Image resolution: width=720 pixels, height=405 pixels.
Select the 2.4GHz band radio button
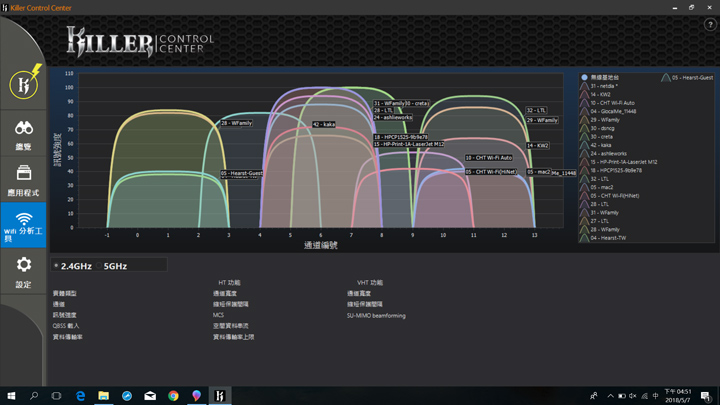56,266
